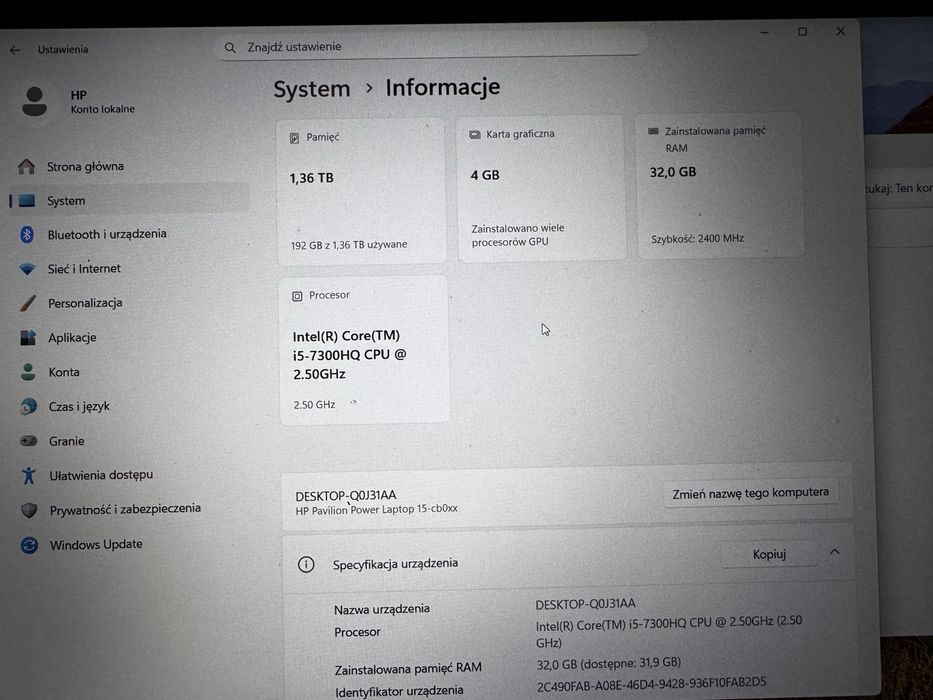This screenshot has width=933, height=700.
Task: Open Ułatwienia dostępu section
Action: (101, 475)
